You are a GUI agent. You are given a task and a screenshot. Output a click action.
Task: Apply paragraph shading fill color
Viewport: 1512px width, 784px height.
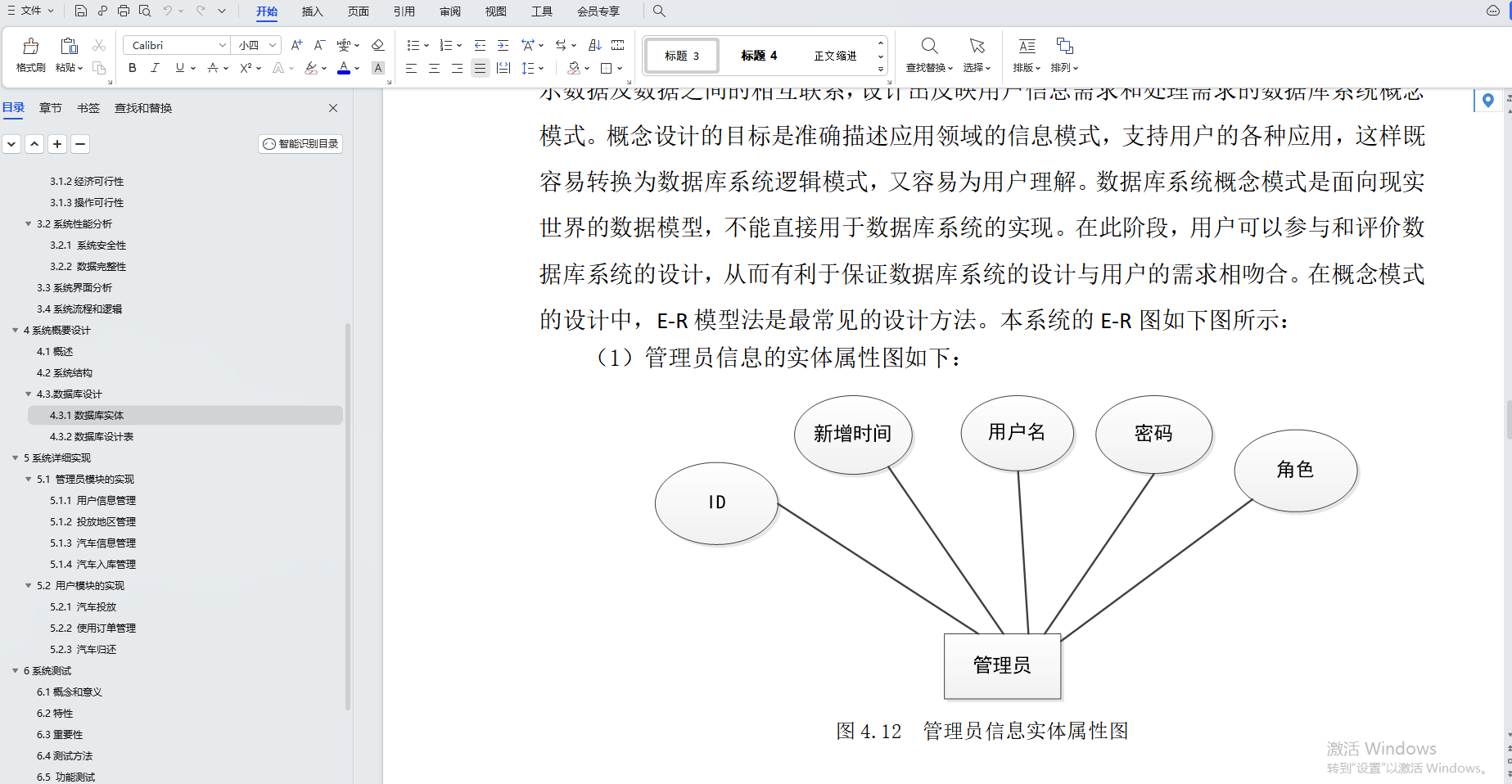click(574, 68)
